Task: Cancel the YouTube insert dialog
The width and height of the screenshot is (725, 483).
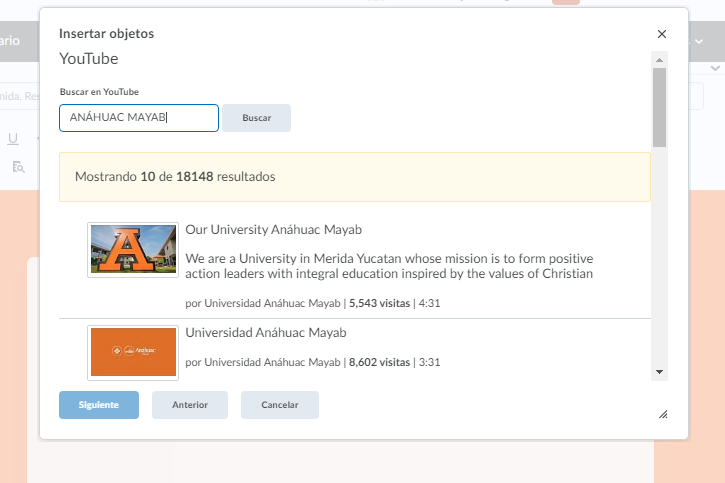Action: coord(280,405)
